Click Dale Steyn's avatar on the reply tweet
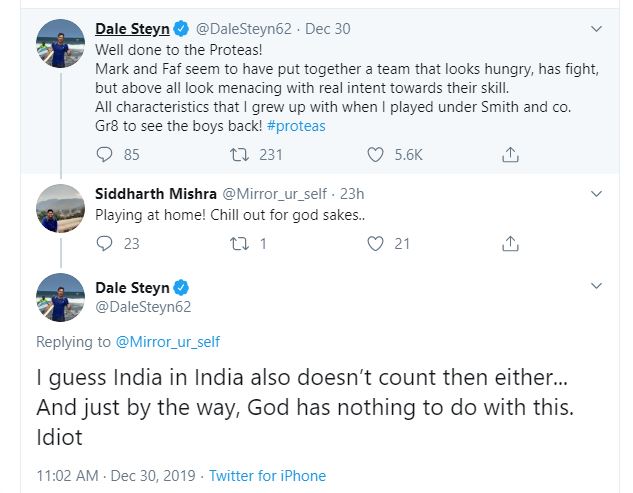Viewport: 633px width, 493px height. click(x=59, y=297)
